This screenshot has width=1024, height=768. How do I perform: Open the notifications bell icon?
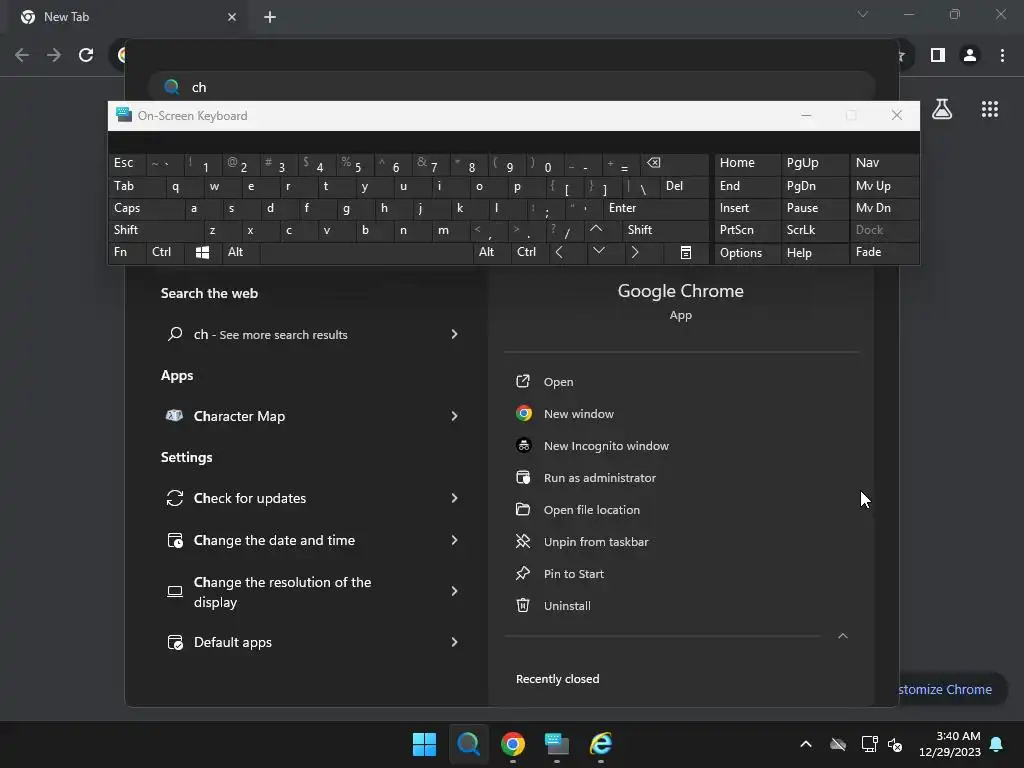[997, 744]
